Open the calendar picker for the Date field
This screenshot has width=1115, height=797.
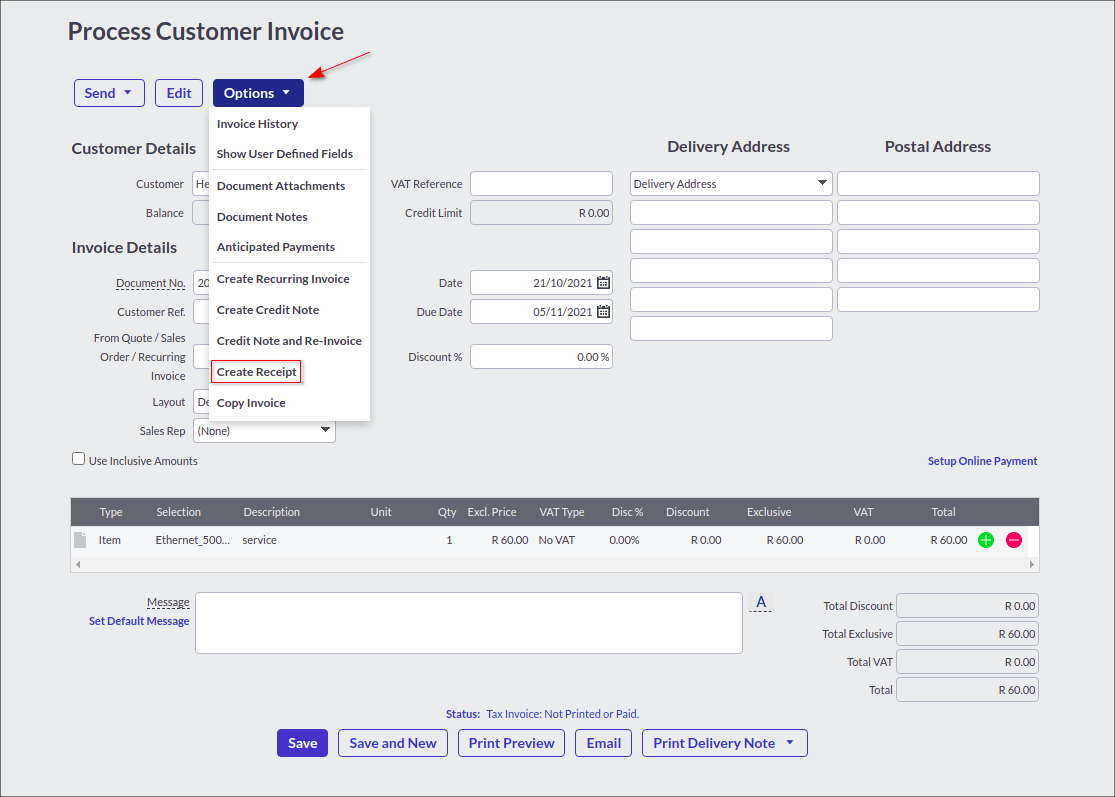point(603,282)
